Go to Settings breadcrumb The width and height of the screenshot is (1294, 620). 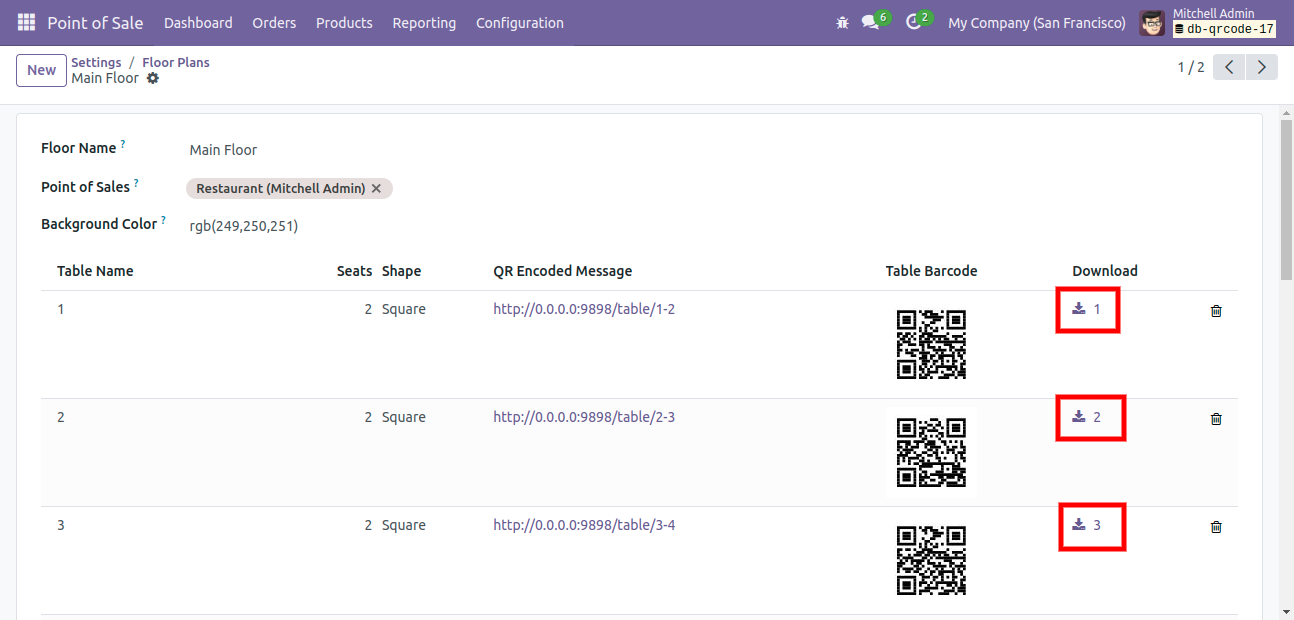click(x=96, y=62)
